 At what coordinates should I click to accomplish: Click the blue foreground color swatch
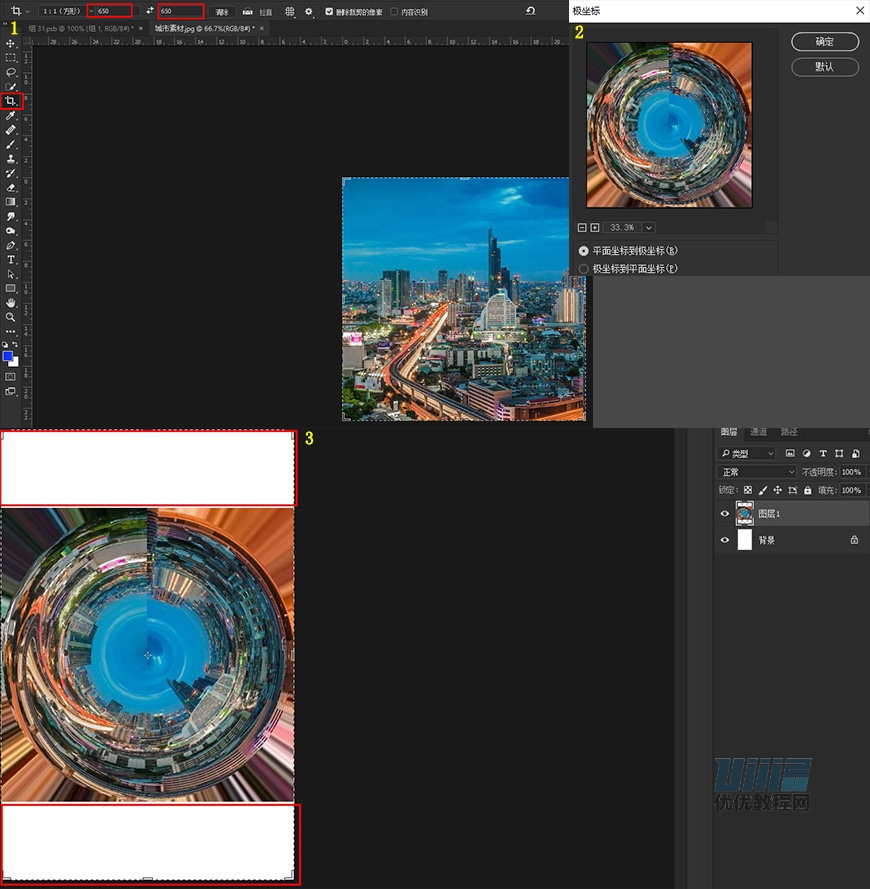coord(8,356)
